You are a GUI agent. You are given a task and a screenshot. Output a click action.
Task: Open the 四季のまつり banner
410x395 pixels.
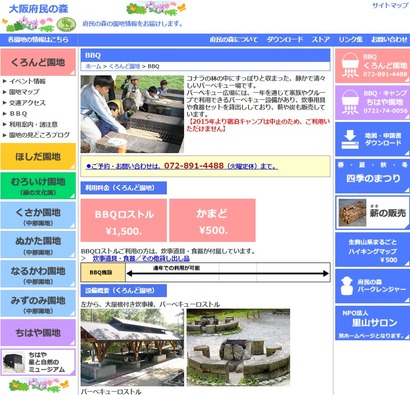pyautogui.click(x=372, y=176)
